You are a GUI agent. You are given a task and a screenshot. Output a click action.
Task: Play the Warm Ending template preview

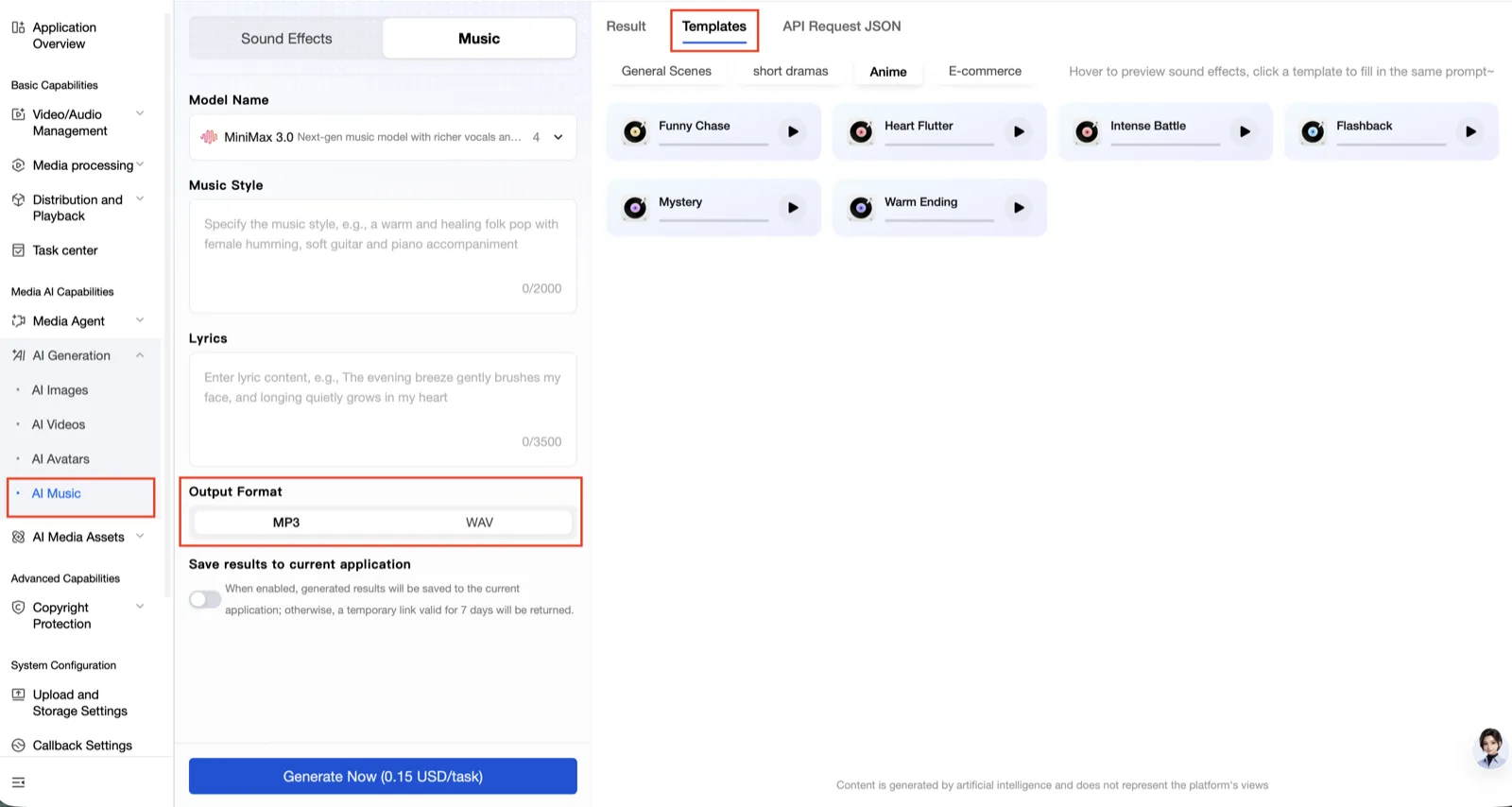point(1019,208)
